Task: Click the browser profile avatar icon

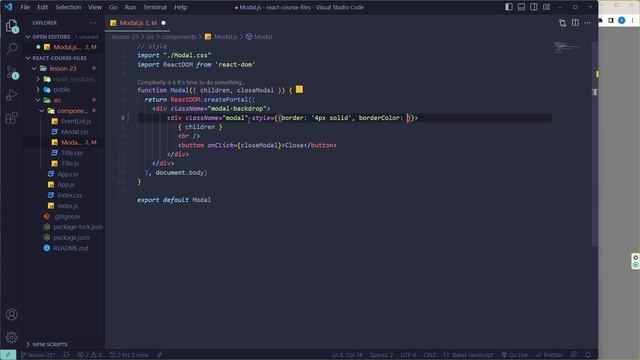Action: point(622,20)
